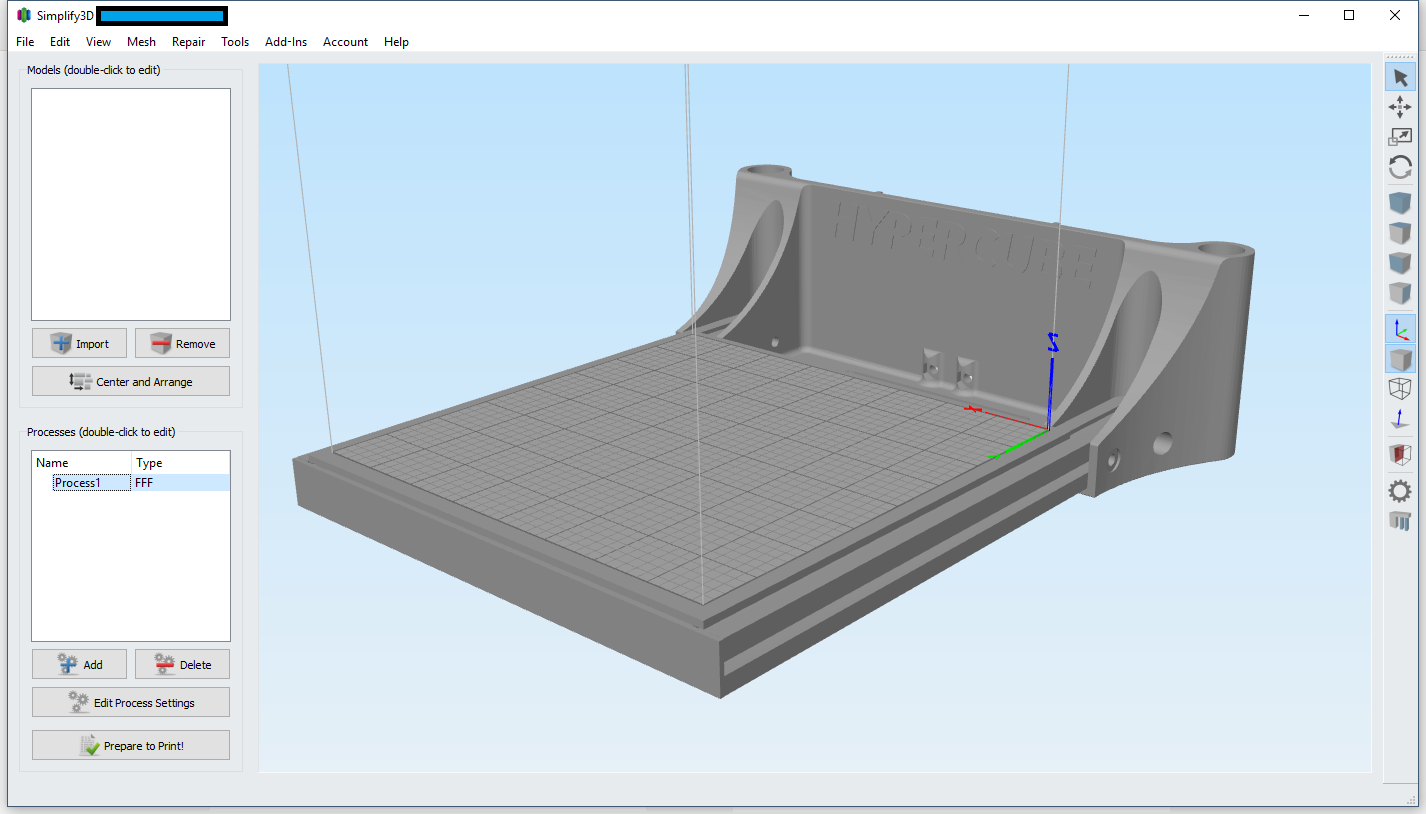Click the gear settings icon in sidebar
This screenshot has width=1426, height=814.
[1400, 490]
